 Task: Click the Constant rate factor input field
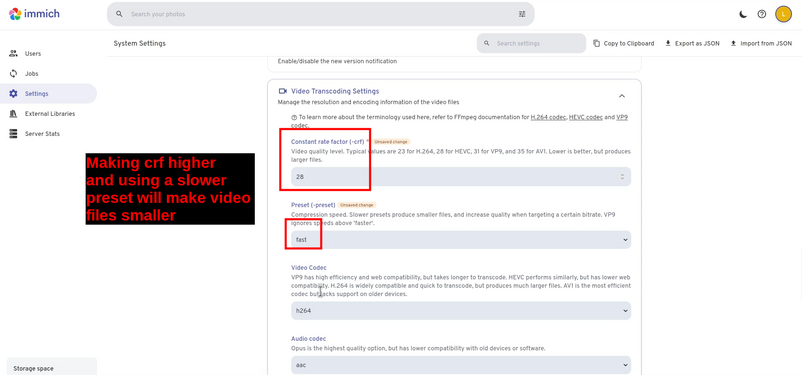coord(461,177)
